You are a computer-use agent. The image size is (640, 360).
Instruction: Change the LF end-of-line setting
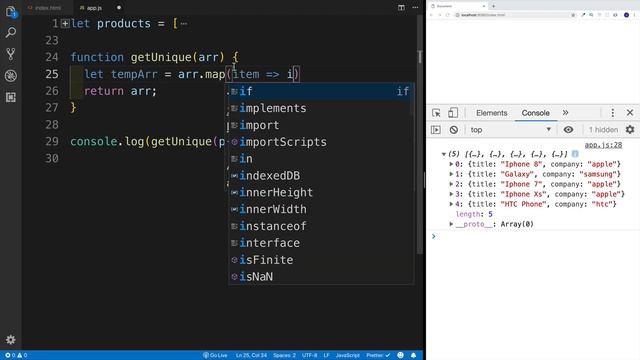[326, 355]
